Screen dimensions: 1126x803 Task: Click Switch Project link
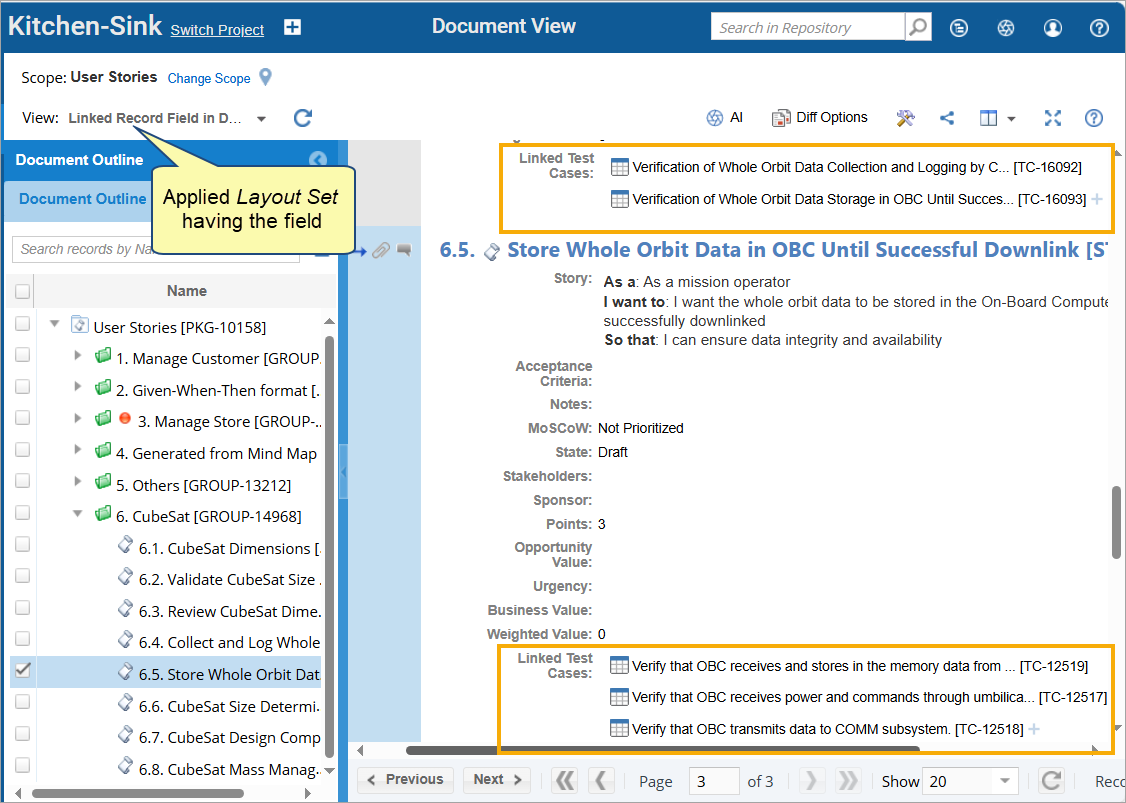217,30
